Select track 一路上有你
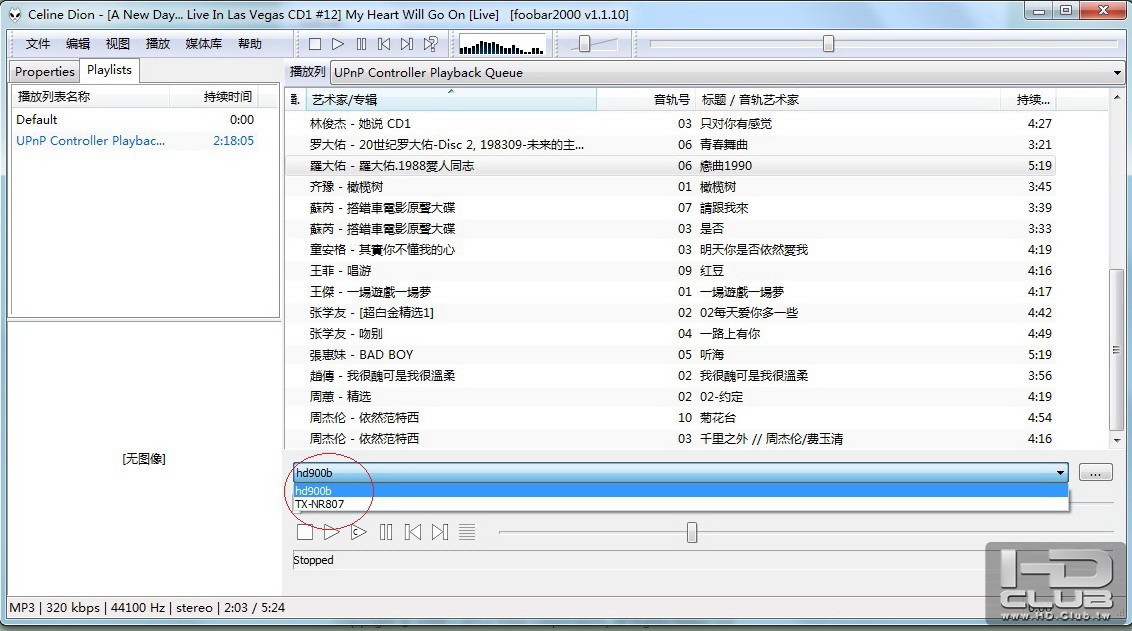Image resolution: width=1132 pixels, height=631 pixels. click(x=670, y=334)
